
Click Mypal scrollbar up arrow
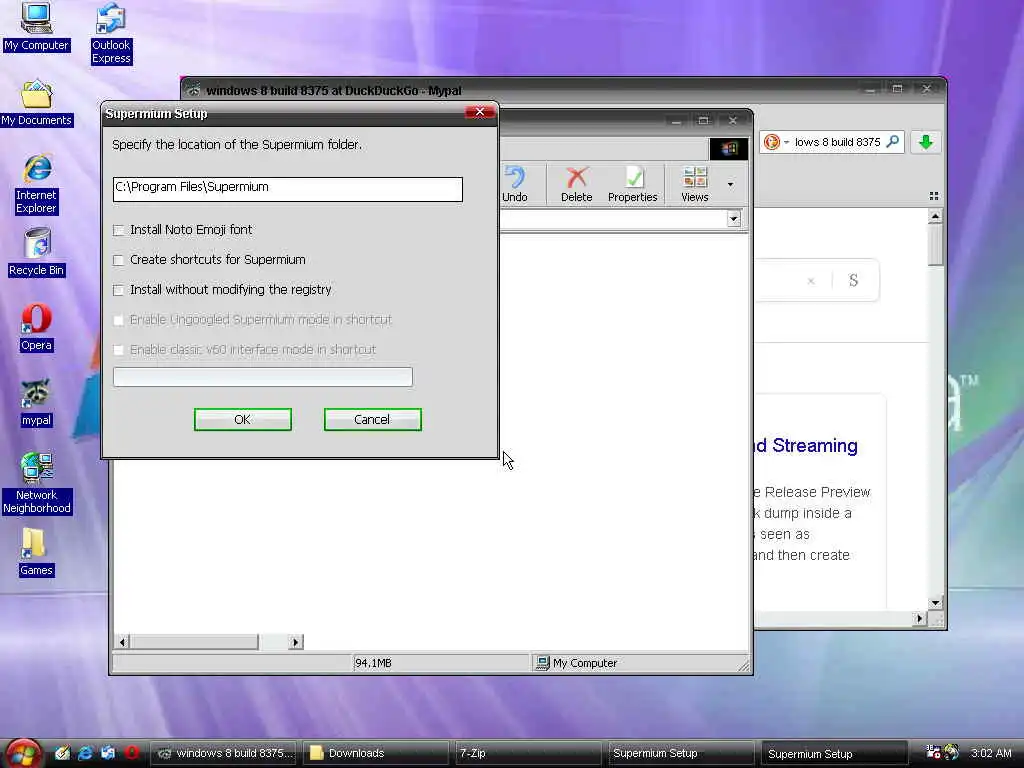tap(935, 216)
